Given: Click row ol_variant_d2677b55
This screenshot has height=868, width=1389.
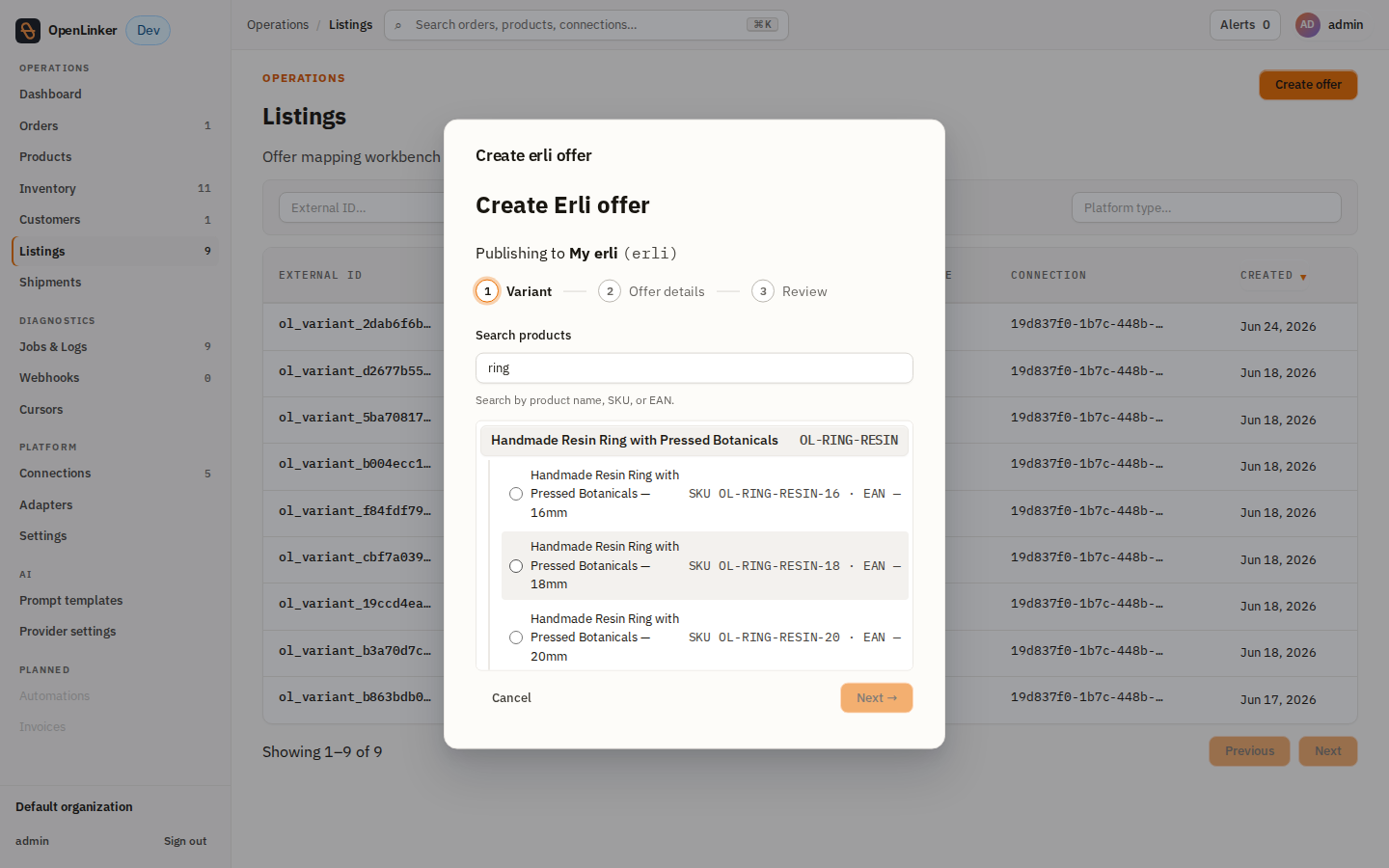Looking at the screenshot, I should [810, 373].
